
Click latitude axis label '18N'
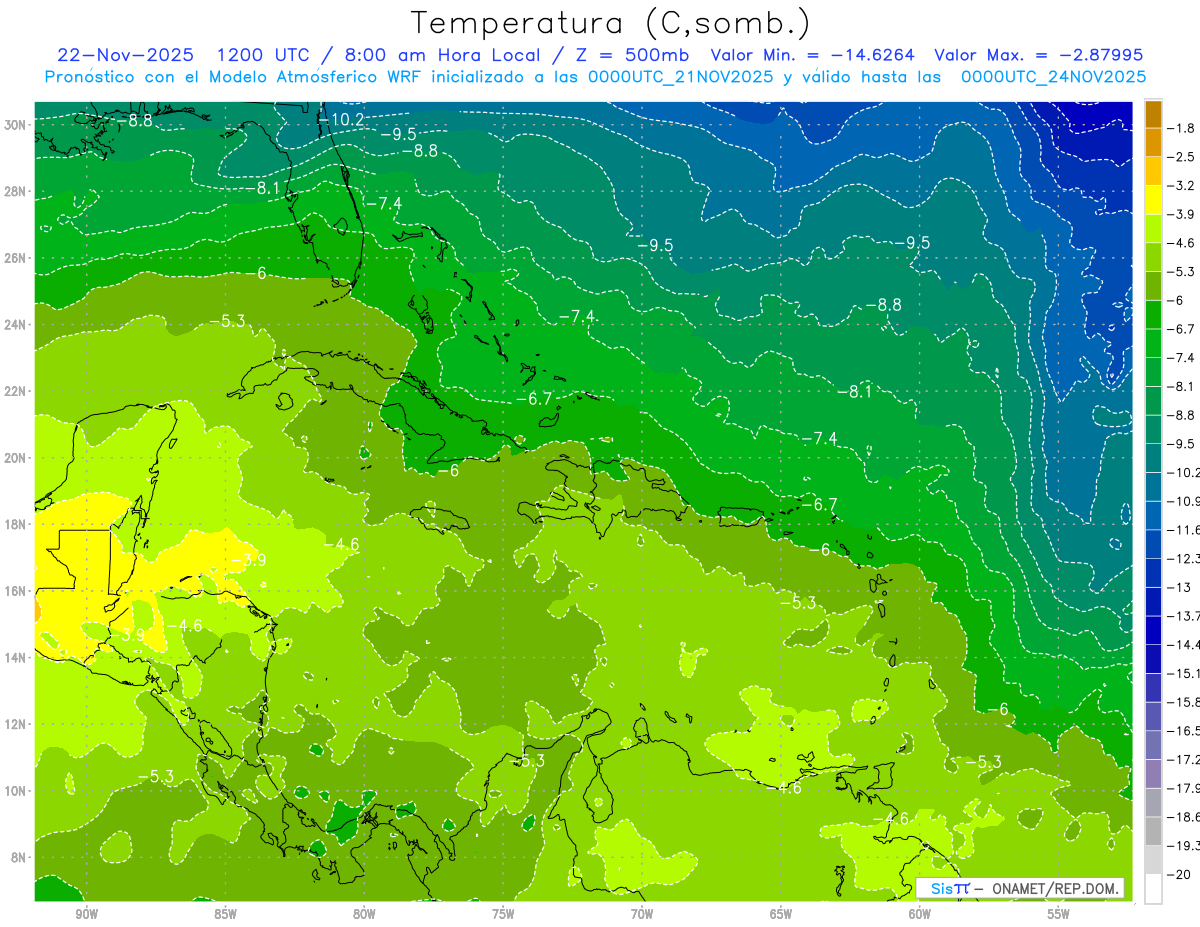click(16, 524)
